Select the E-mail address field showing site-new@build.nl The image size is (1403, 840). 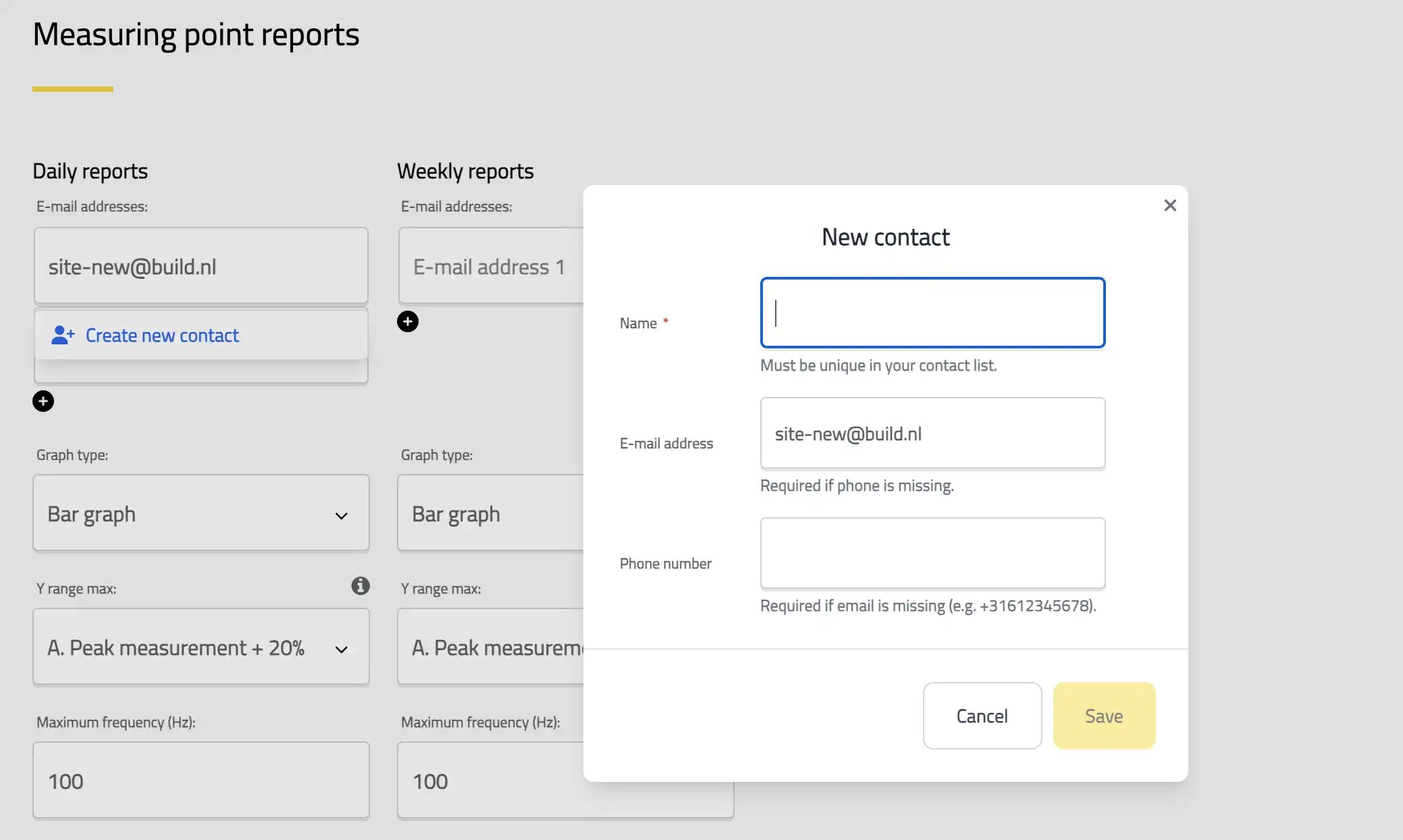click(x=932, y=433)
